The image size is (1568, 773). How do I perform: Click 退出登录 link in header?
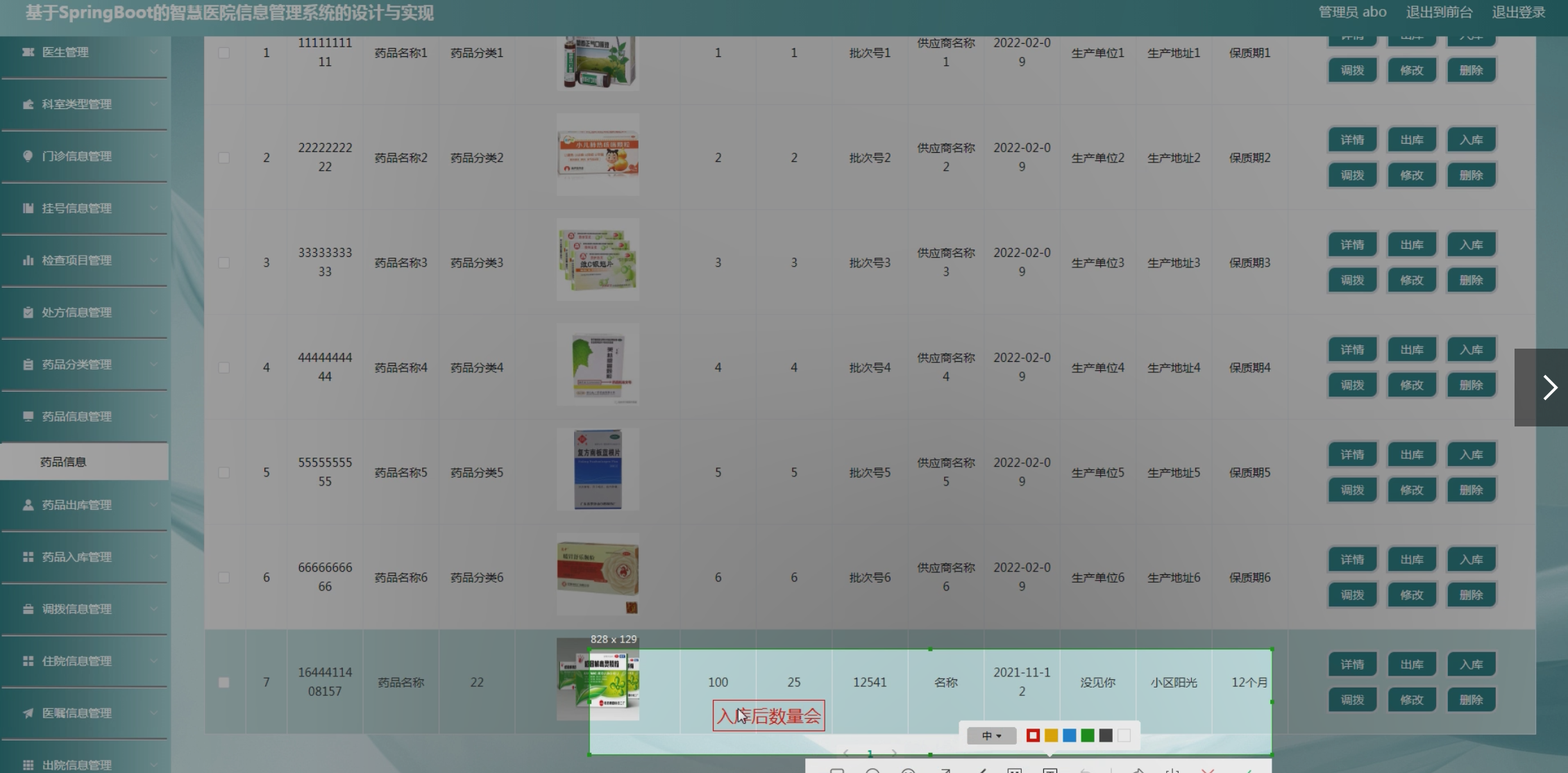(1518, 13)
